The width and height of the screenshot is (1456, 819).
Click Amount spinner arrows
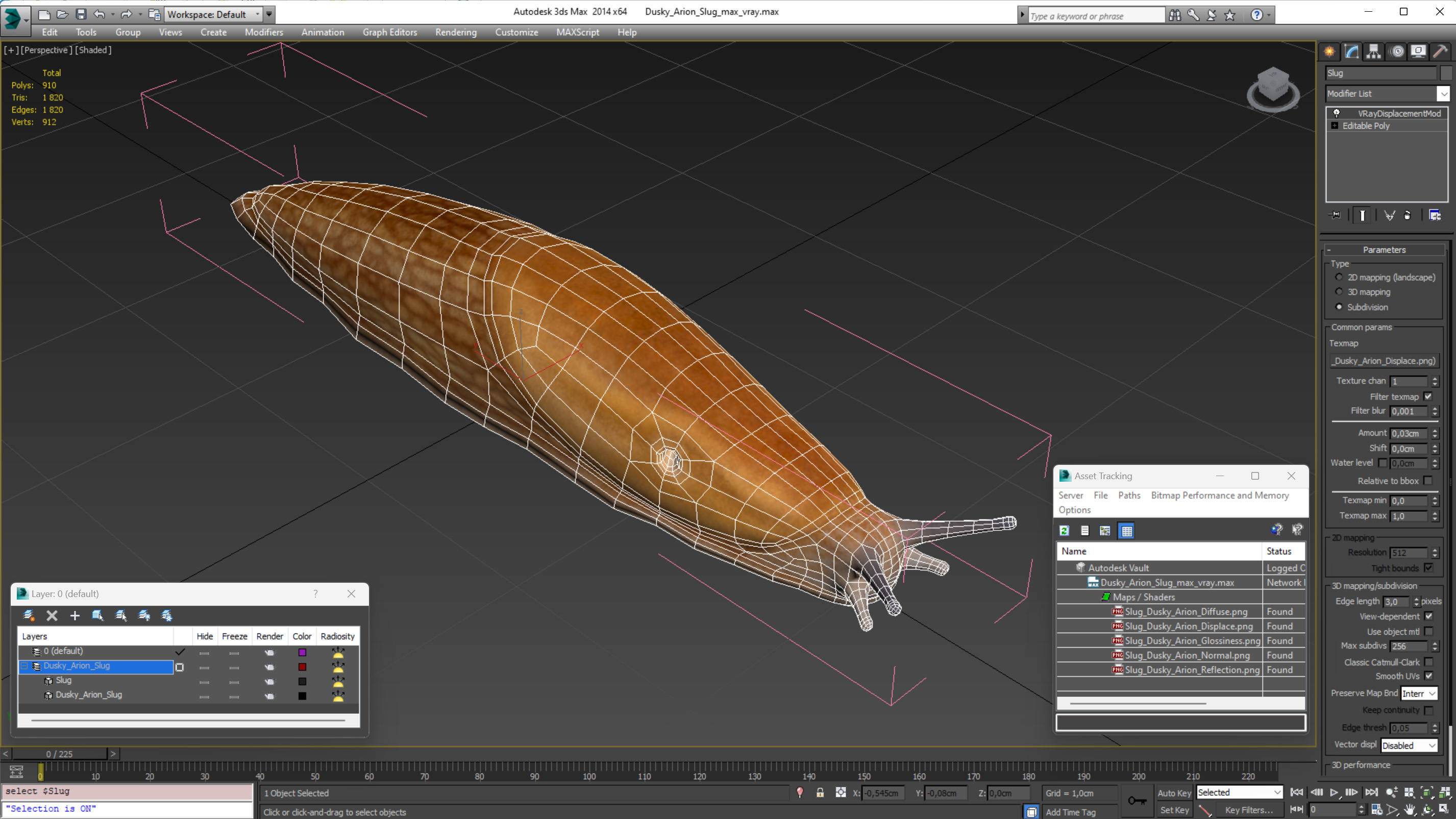click(1435, 434)
